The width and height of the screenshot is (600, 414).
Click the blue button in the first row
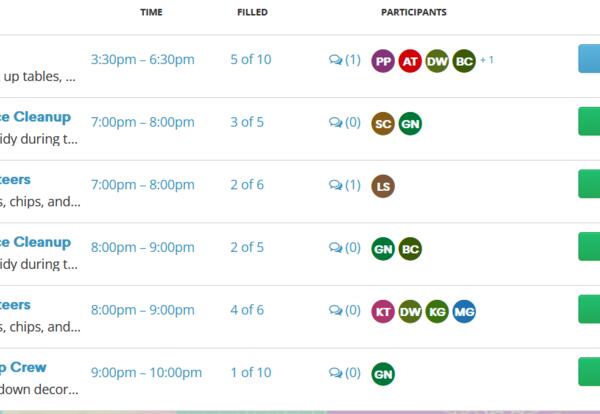pyautogui.click(x=589, y=59)
